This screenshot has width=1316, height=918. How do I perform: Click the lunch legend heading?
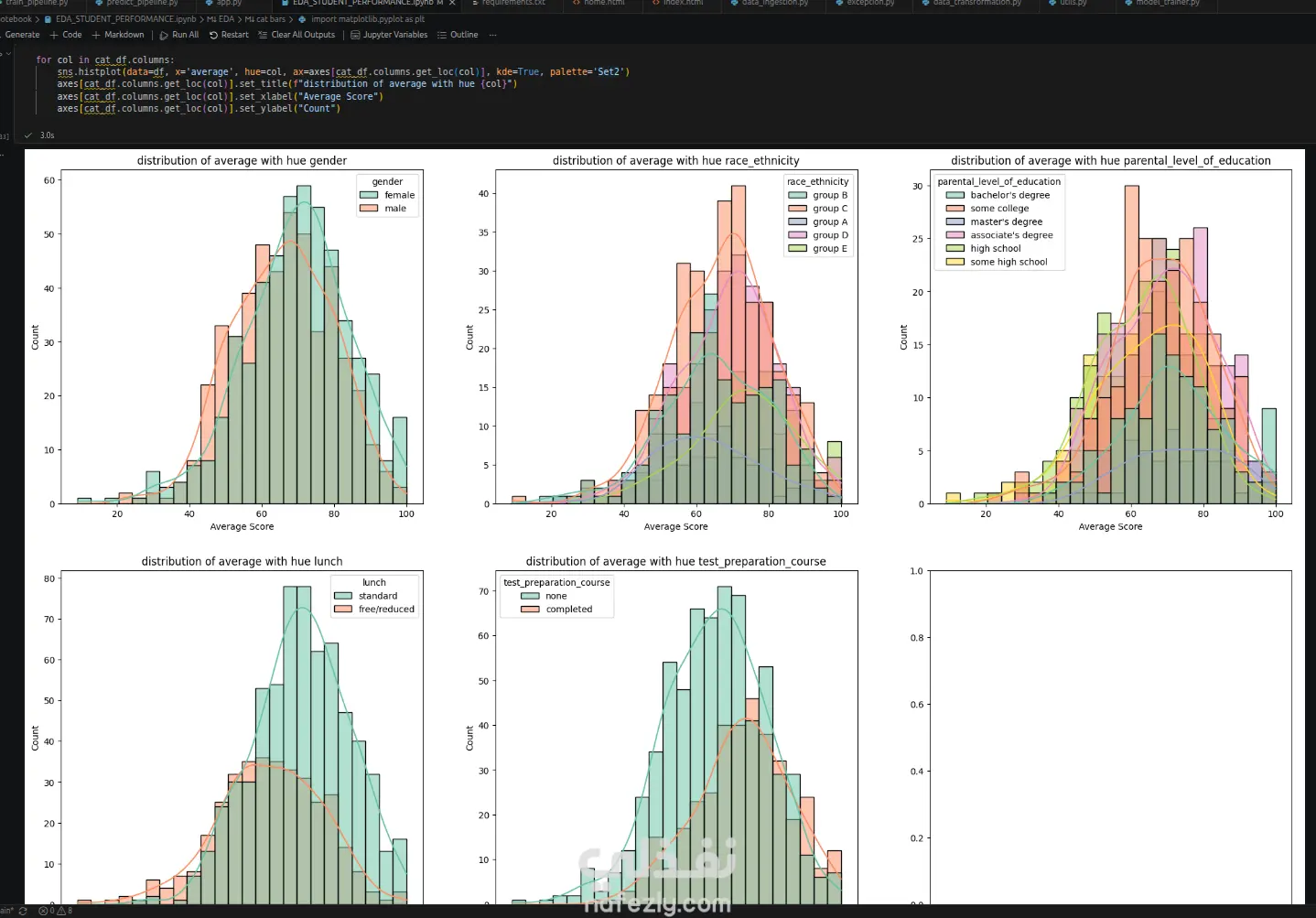point(374,582)
